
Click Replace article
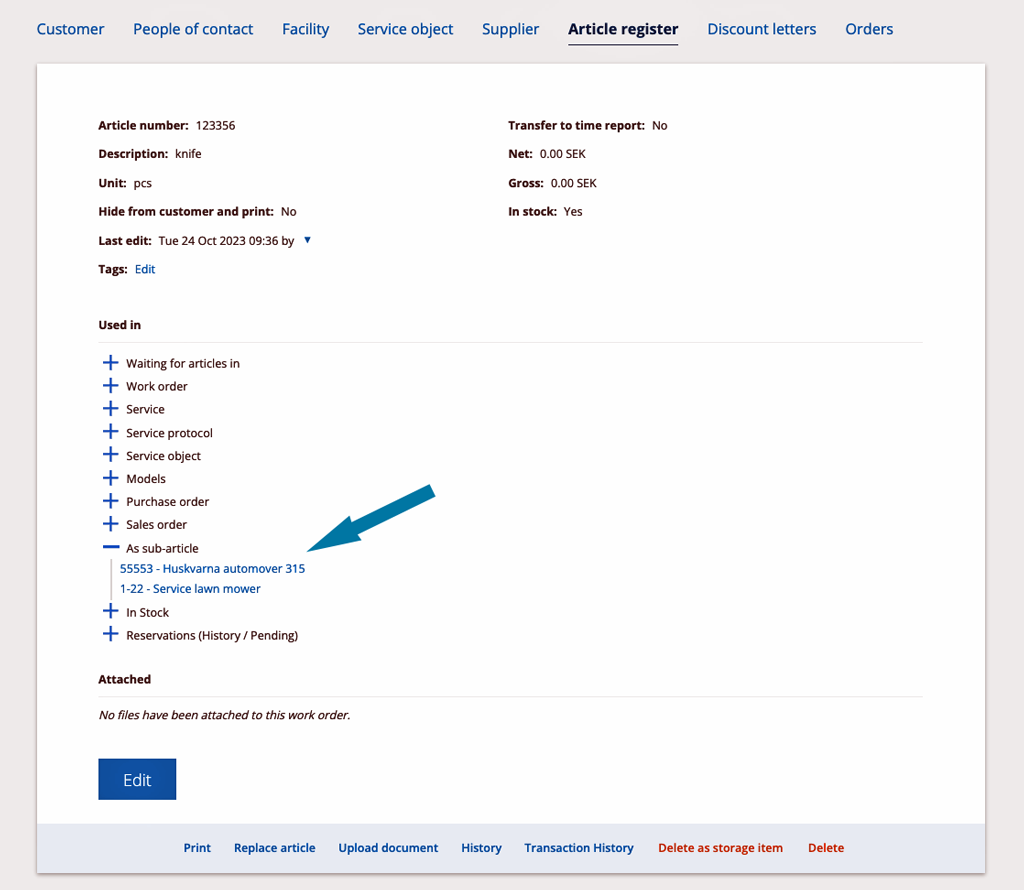(x=274, y=848)
